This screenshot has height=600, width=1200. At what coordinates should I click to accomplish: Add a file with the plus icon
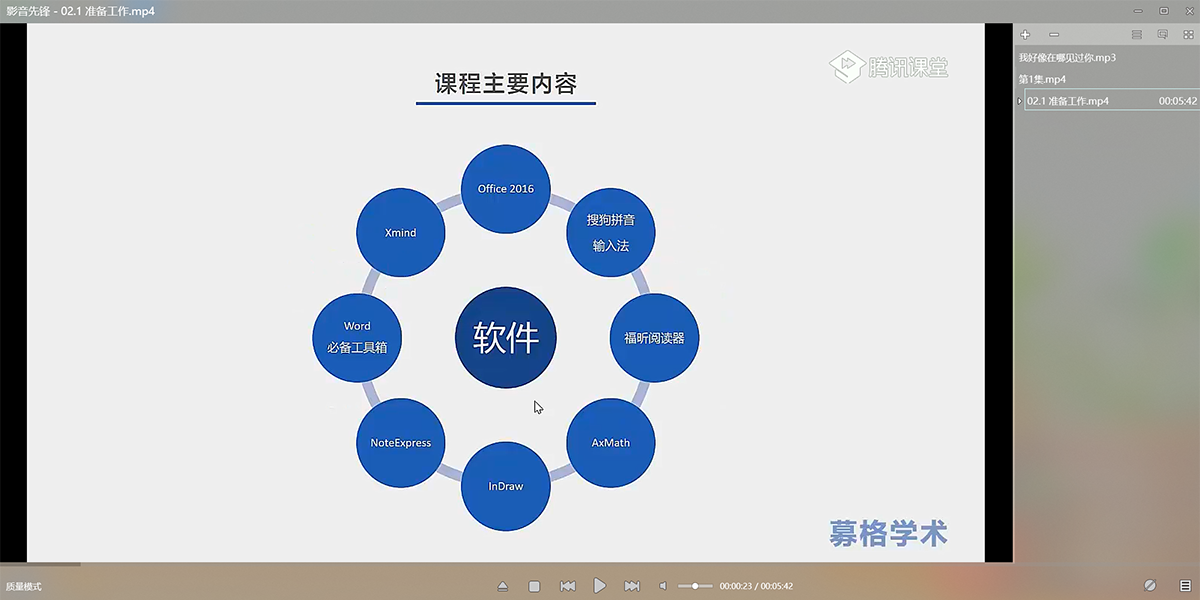click(x=1025, y=35)
